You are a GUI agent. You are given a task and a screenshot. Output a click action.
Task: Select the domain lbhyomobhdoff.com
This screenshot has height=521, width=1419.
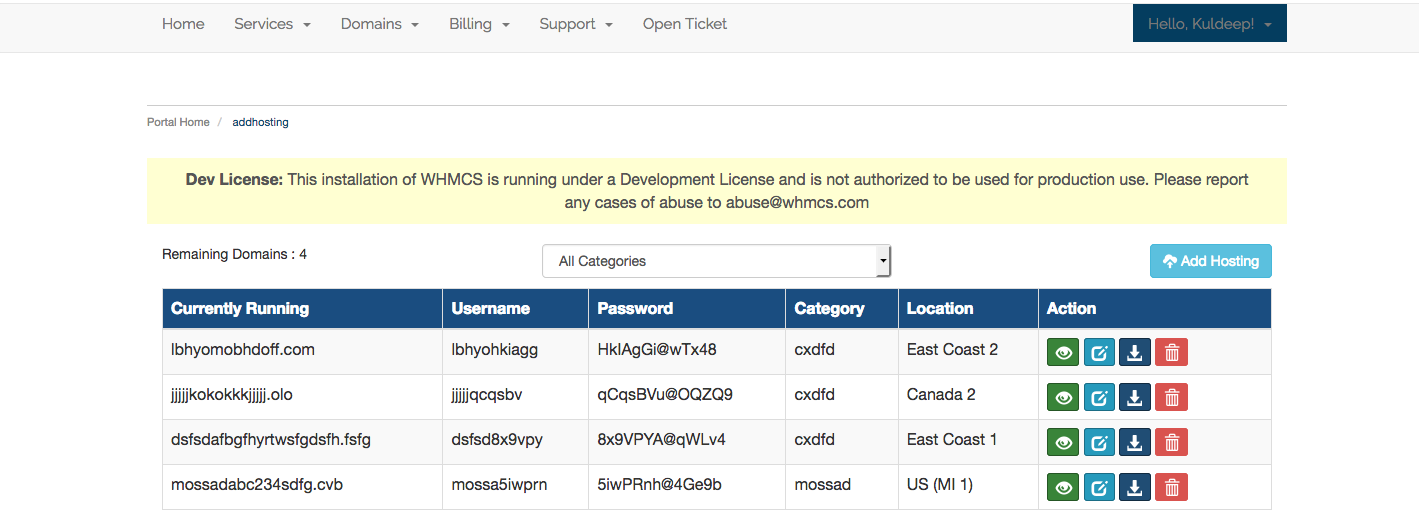(x=243, y=350)
